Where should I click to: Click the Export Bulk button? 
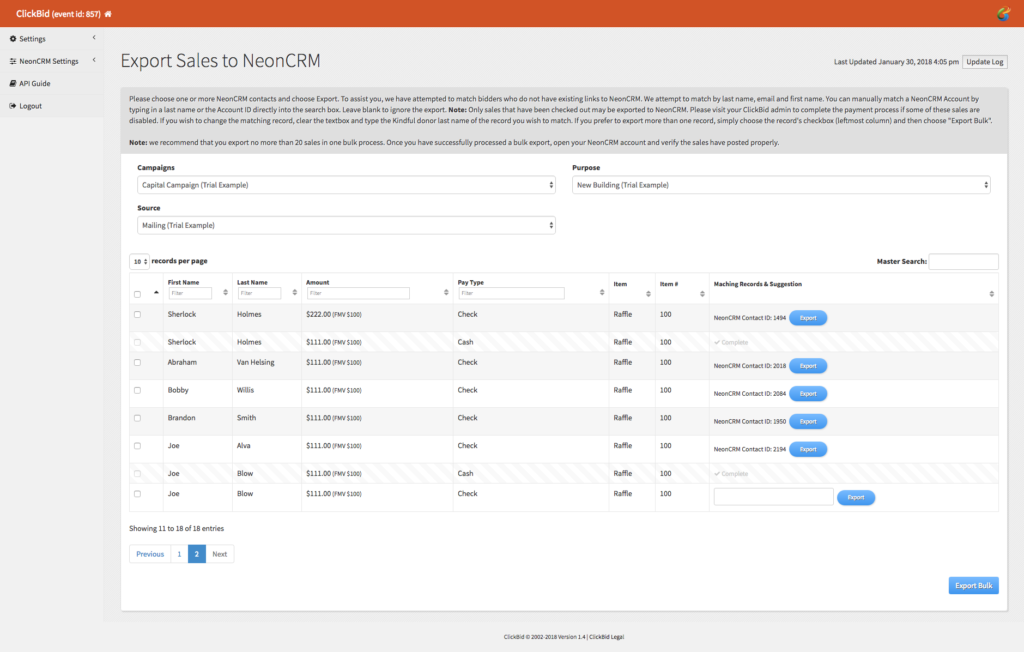[x=973, y=585]
